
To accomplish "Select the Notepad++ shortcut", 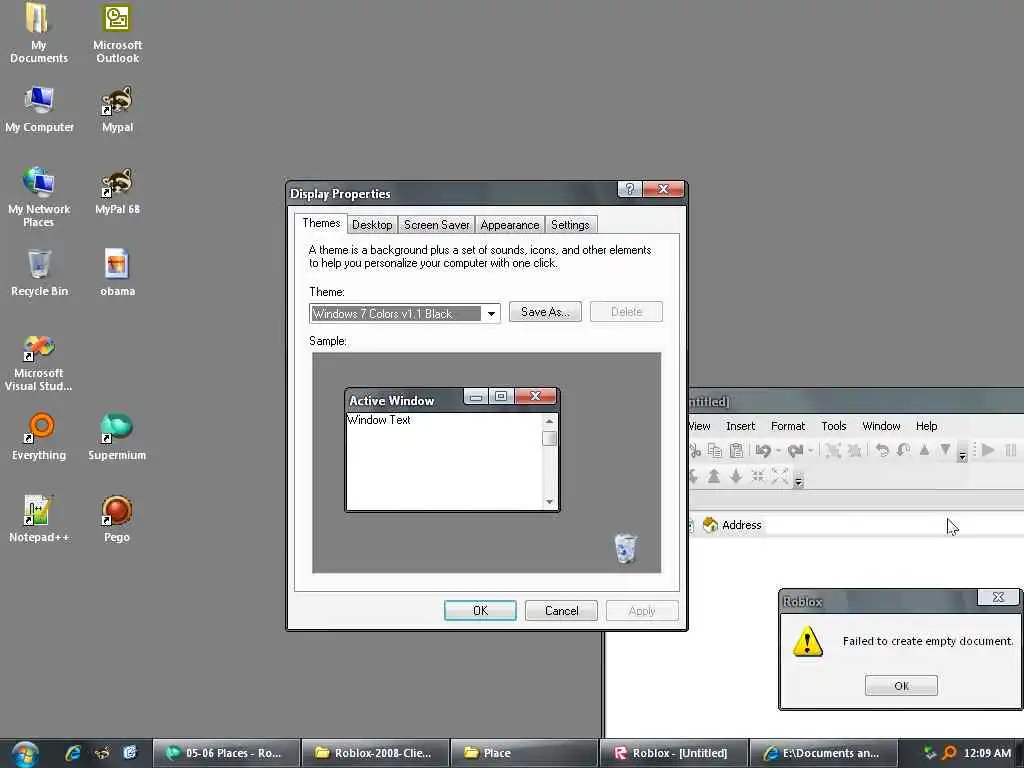I will coord(38,519).
